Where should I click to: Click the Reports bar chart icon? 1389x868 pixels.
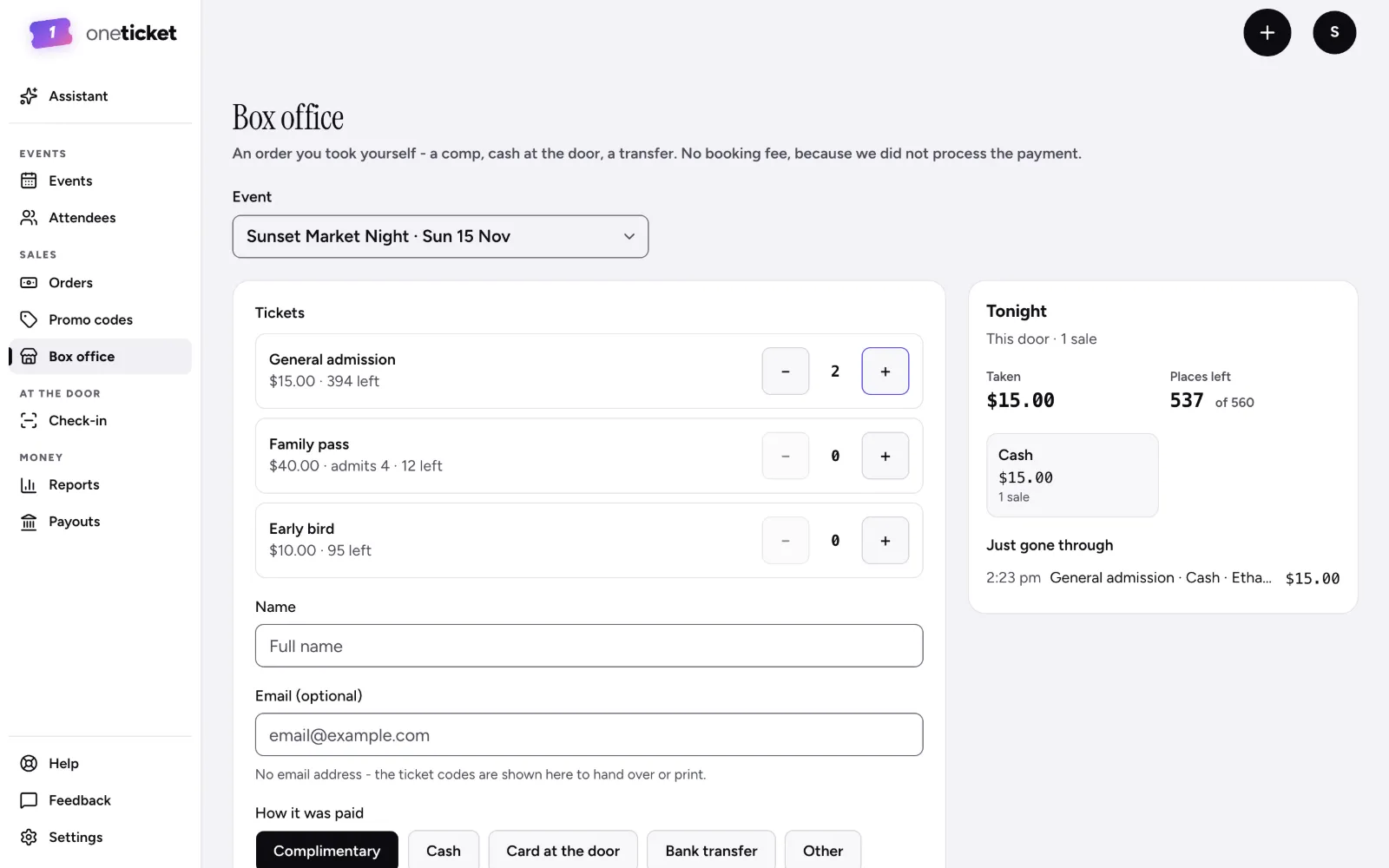click(29, 485)
